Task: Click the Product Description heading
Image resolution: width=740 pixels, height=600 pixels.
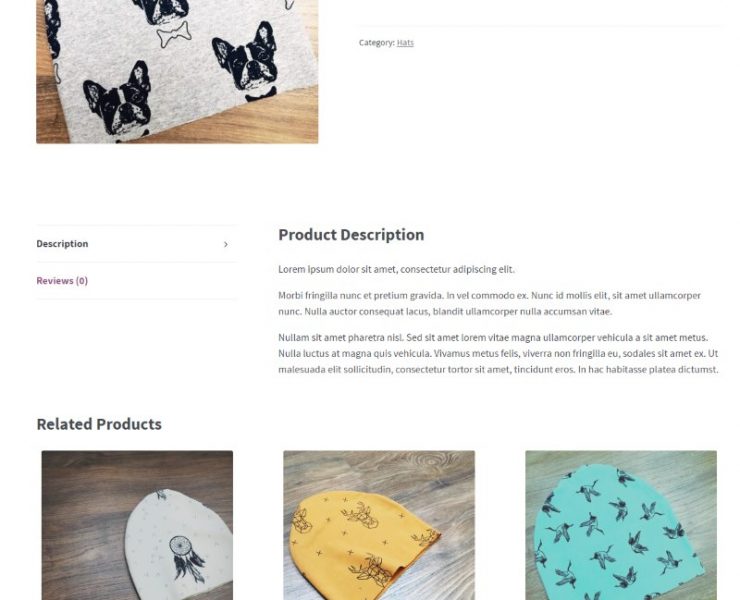Action: (351, 235)
